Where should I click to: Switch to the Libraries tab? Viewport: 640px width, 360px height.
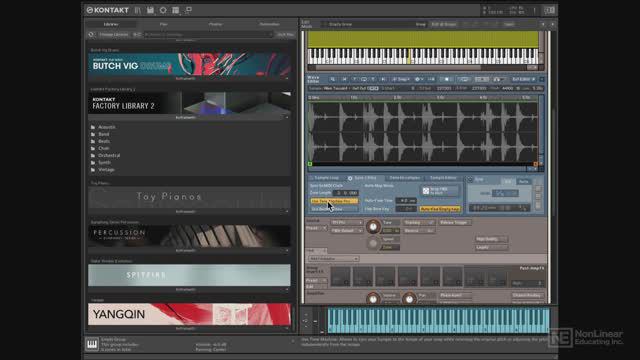111,24
